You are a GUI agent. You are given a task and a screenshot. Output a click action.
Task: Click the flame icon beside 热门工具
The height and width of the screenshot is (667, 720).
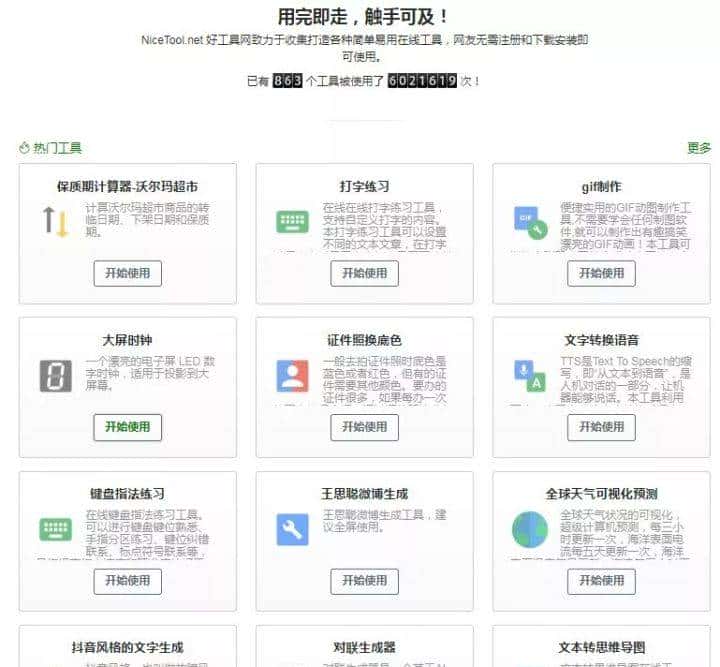(24, 148)
